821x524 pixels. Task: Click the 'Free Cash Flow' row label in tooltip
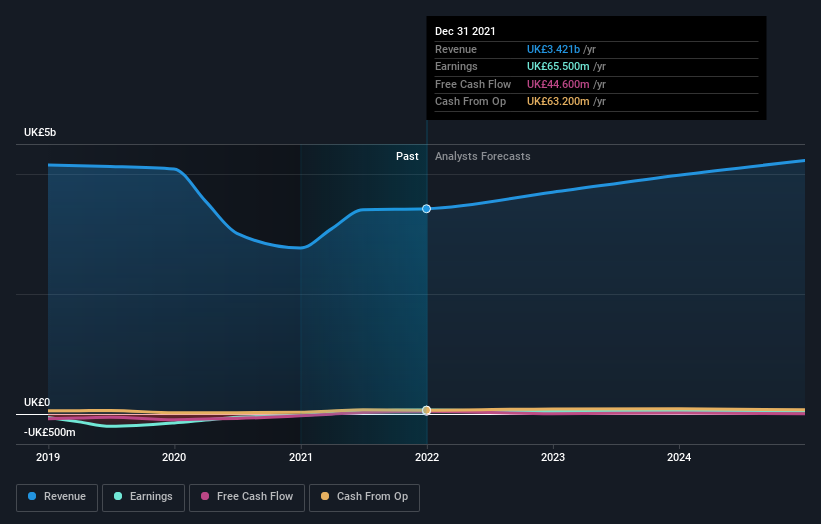[473, 84]
